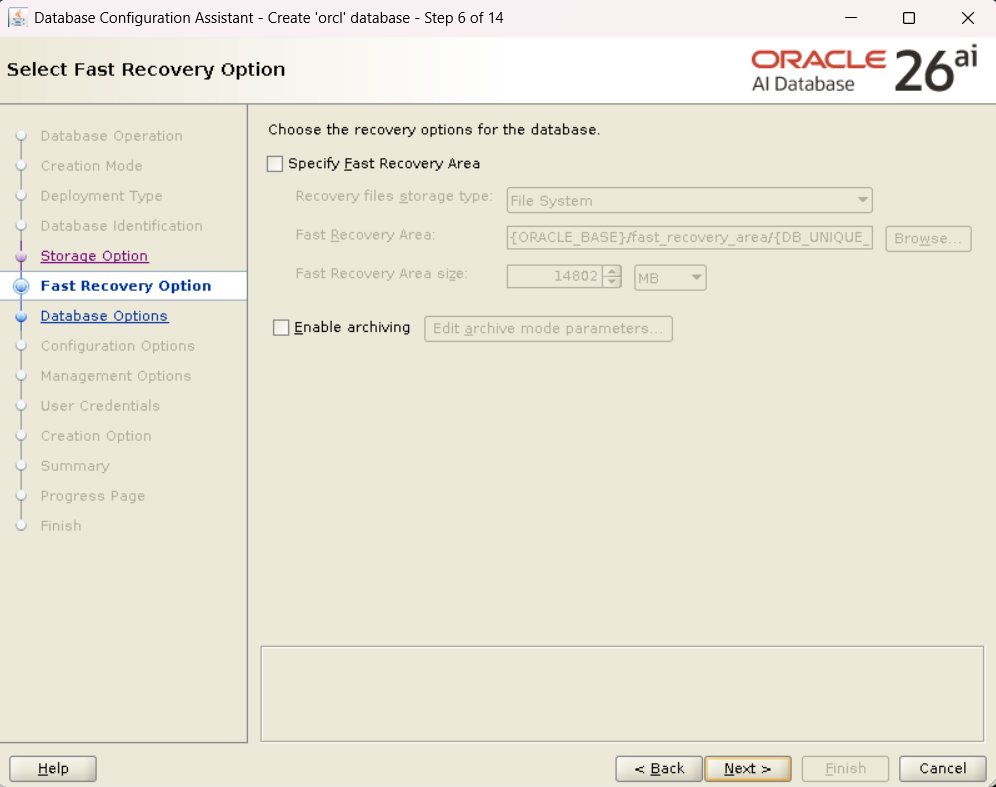
Task: Go back with the Back button
Action: tap(657, 768)
